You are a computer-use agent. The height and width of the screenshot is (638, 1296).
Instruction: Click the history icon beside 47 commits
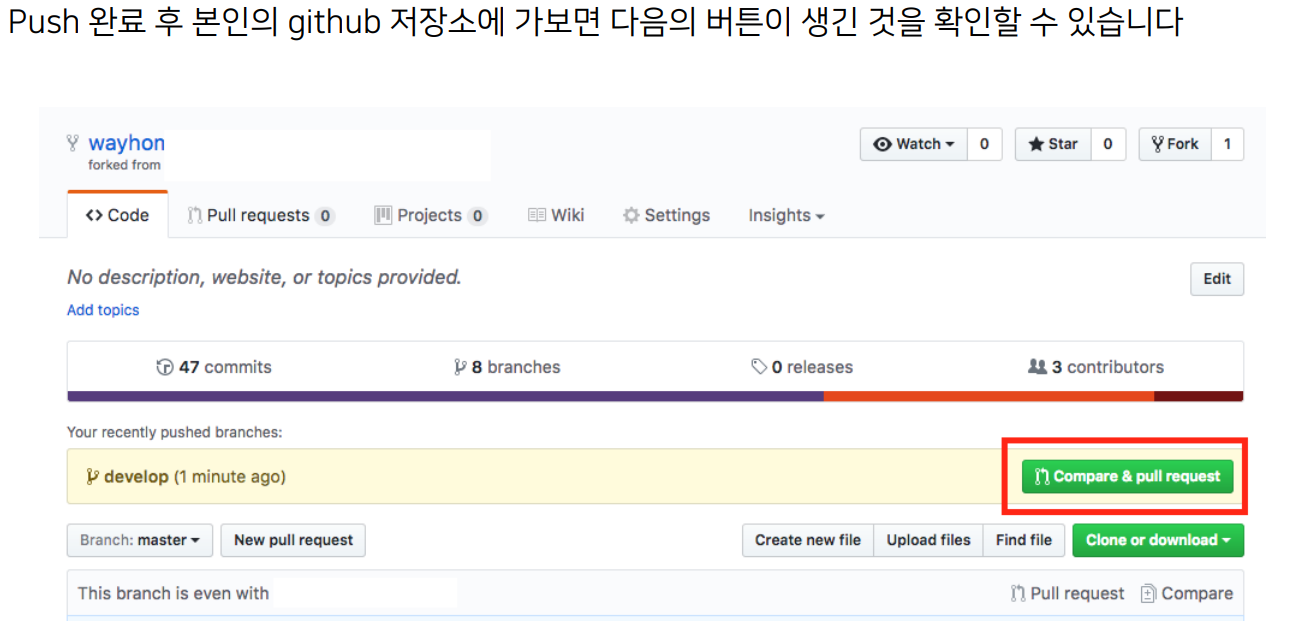(165, 367)
